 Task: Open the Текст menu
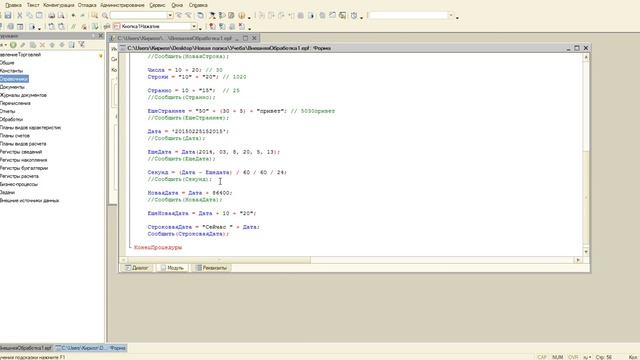pyautogui.click(x=33, y=5)
